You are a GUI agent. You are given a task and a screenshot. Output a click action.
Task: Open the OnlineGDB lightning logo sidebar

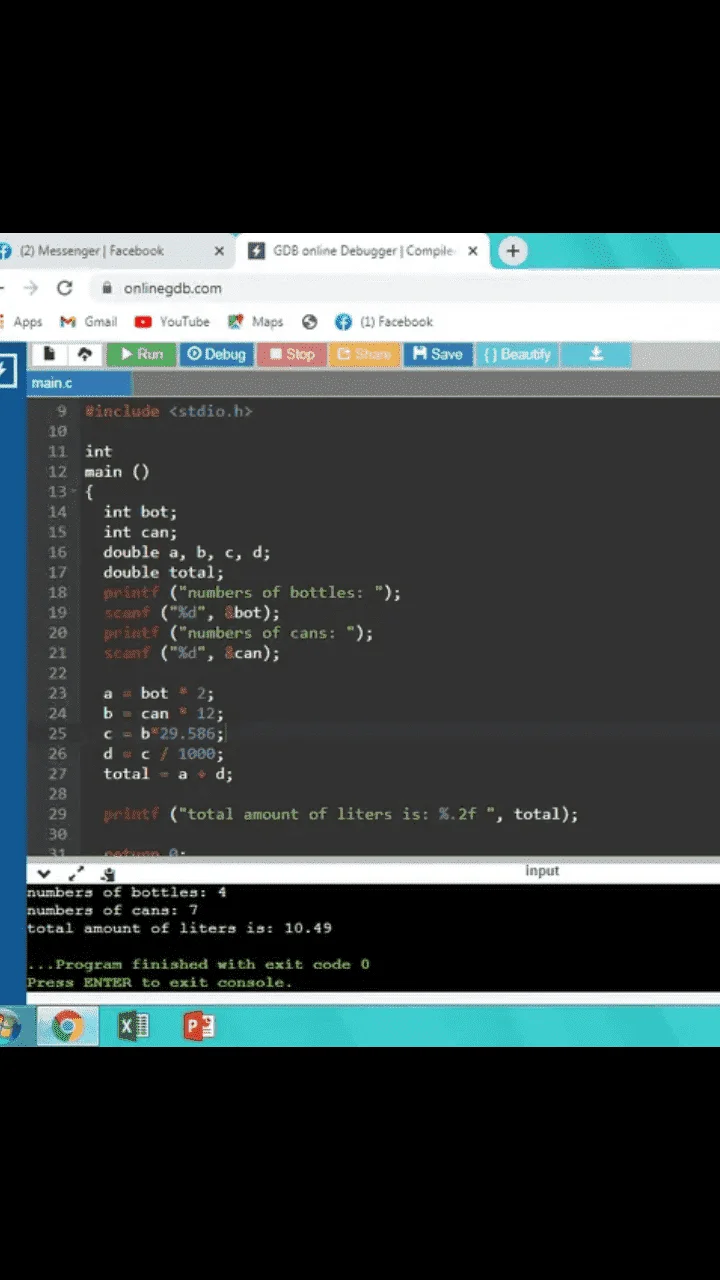pyautogui.click(x=5, y=372)
